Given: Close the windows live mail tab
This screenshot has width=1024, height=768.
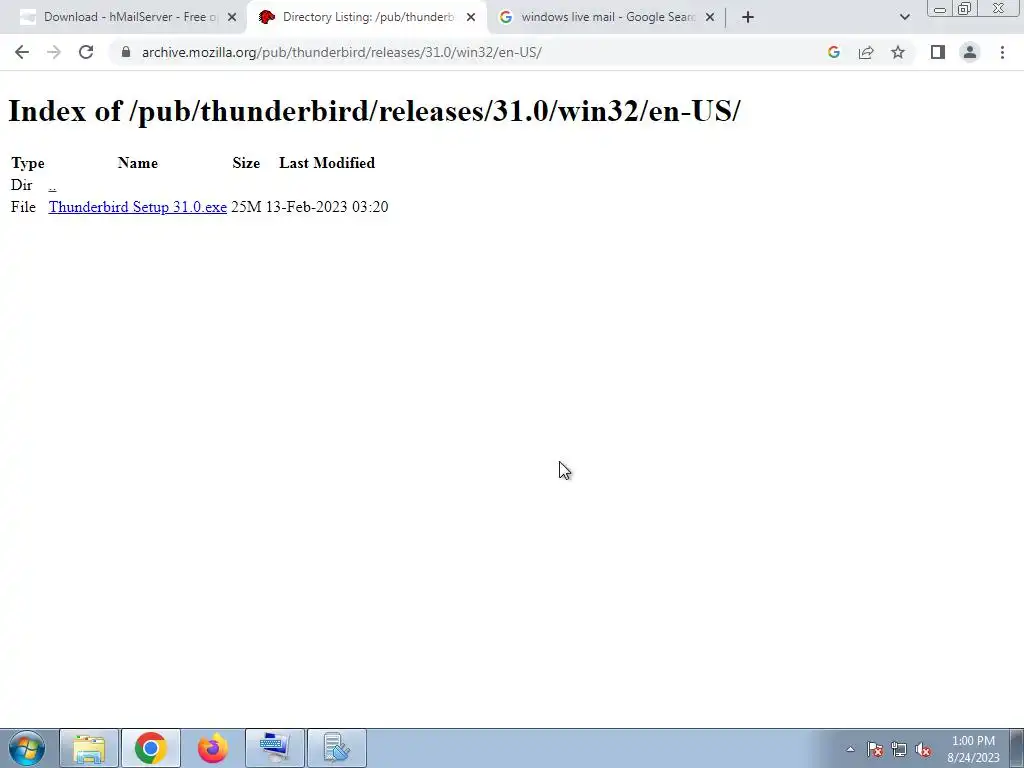Looking at the screenshot, I should (711, 17).
